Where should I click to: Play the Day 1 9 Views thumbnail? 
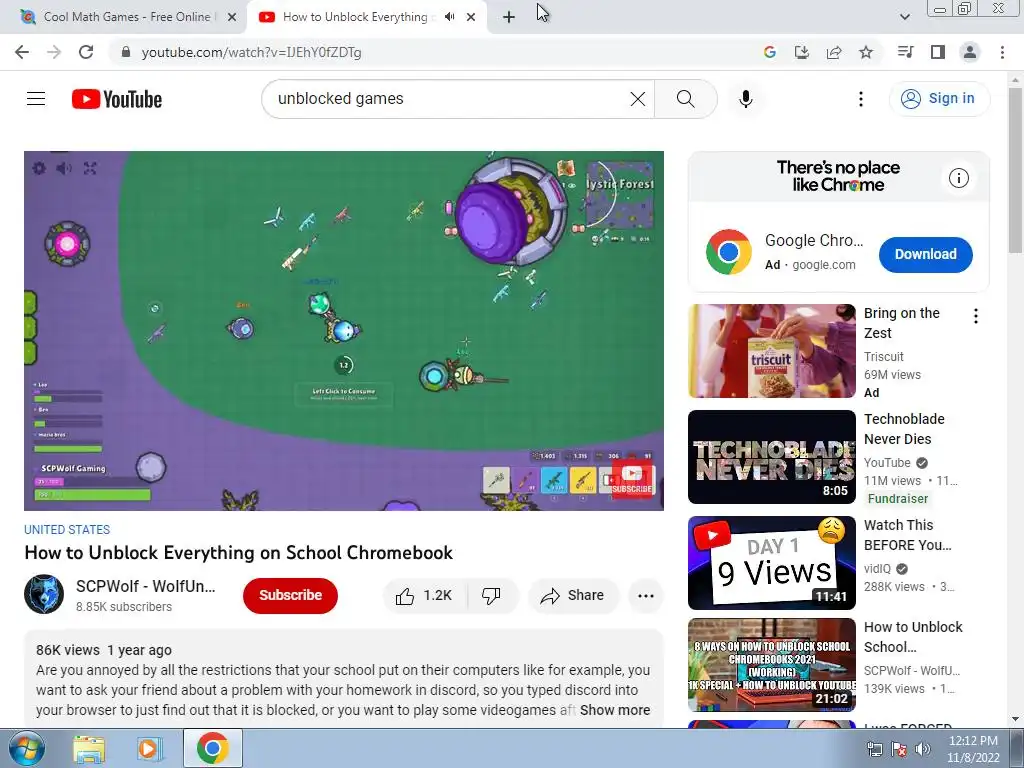click(x=772, y=563)
